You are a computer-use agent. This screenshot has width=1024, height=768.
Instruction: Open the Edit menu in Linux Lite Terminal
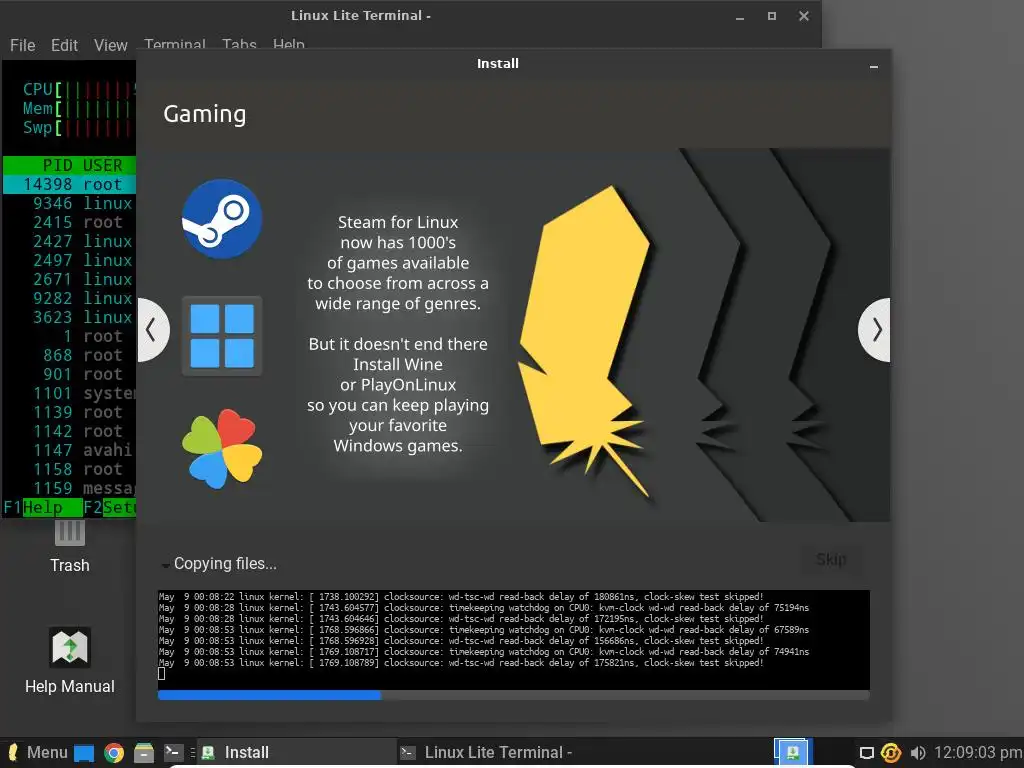pos(64,45)
